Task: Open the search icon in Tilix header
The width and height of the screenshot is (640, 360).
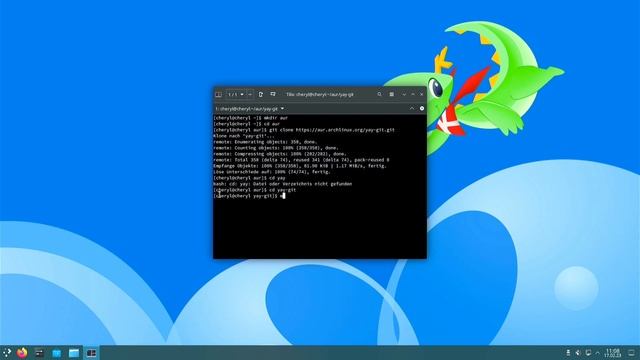Action: (x=379, y=94)
